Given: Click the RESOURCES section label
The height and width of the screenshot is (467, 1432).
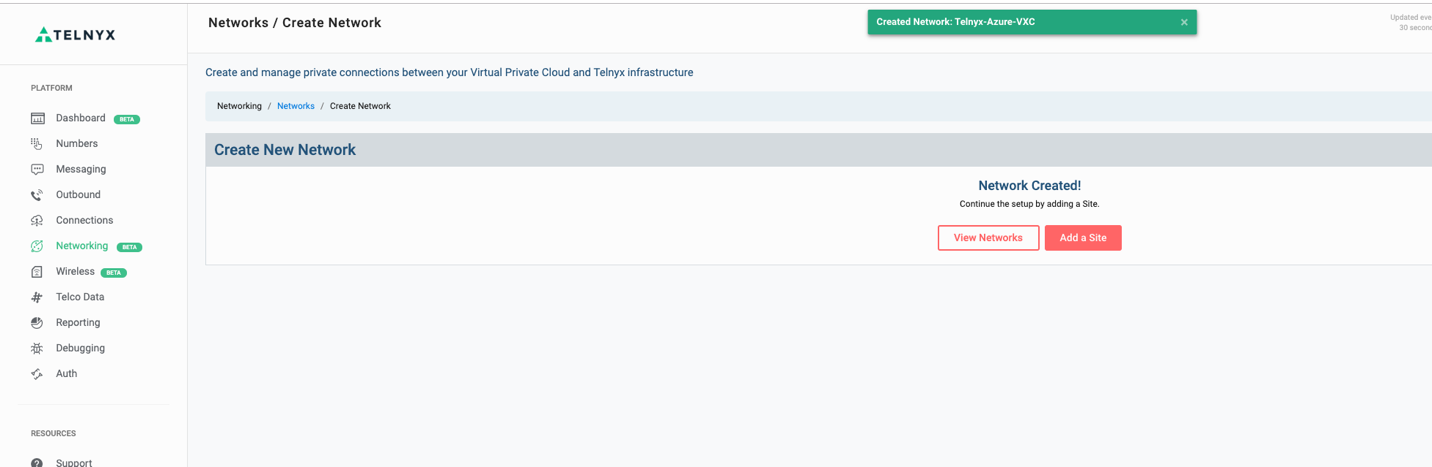Looking at the screenshot, I should [x=54, y=434].
